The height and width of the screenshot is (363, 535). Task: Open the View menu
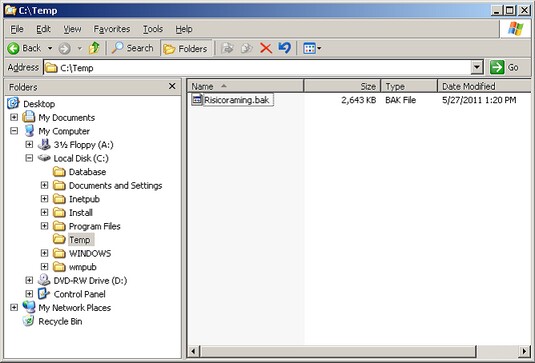coord(72,29)
